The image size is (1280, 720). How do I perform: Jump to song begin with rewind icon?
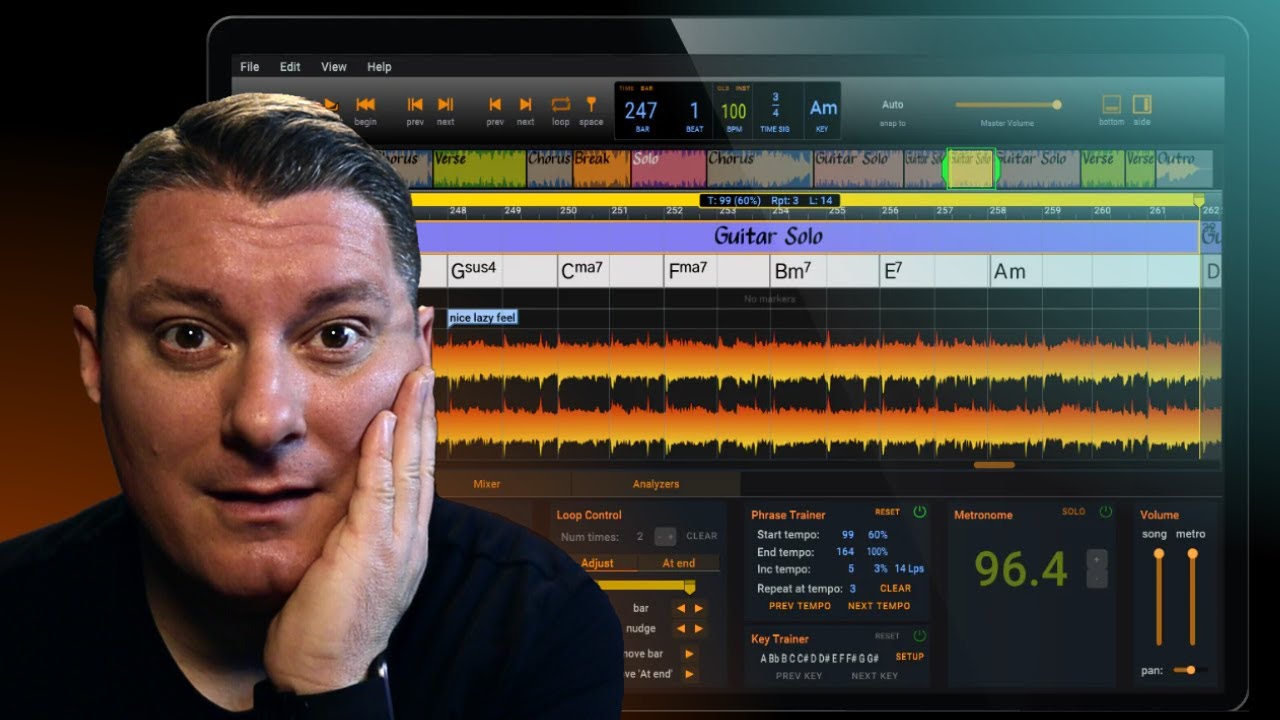point(366,104)
